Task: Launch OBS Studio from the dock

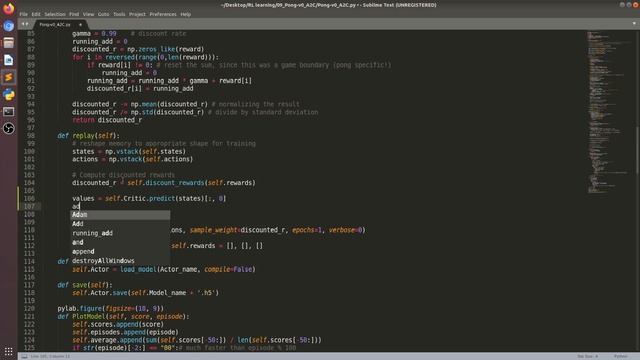Action: pyautogui.click(x=9, y=129)
